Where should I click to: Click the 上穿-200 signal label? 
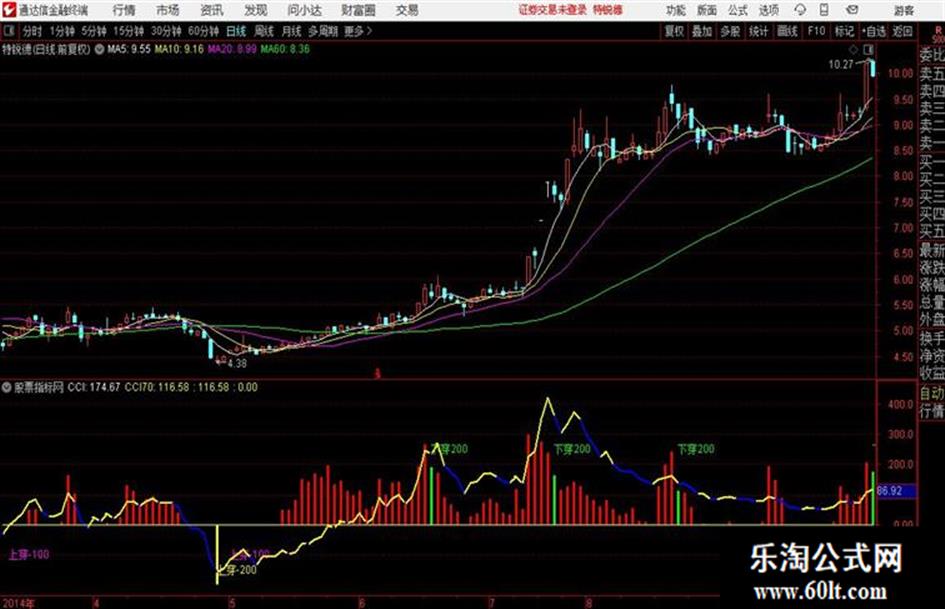tap(237, 569)
